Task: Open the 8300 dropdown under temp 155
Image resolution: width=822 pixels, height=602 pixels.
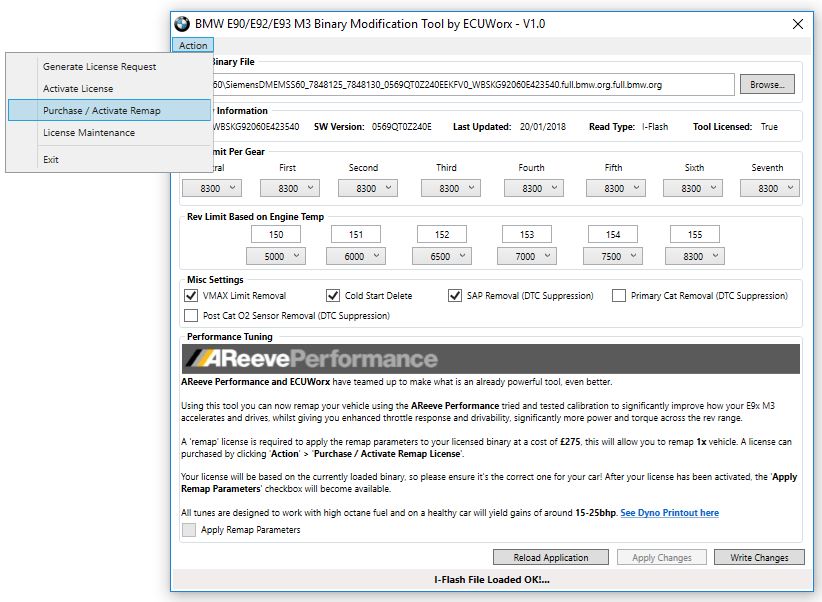Action: click(695, 256)
